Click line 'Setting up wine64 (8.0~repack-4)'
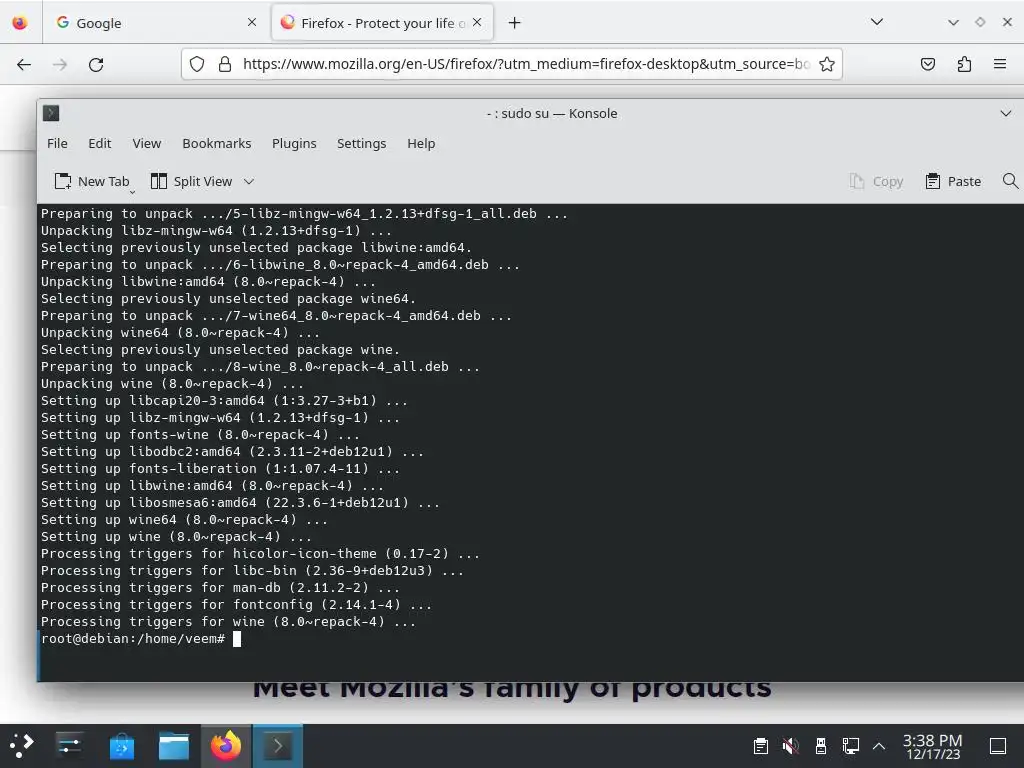 [x=184, y=520]
